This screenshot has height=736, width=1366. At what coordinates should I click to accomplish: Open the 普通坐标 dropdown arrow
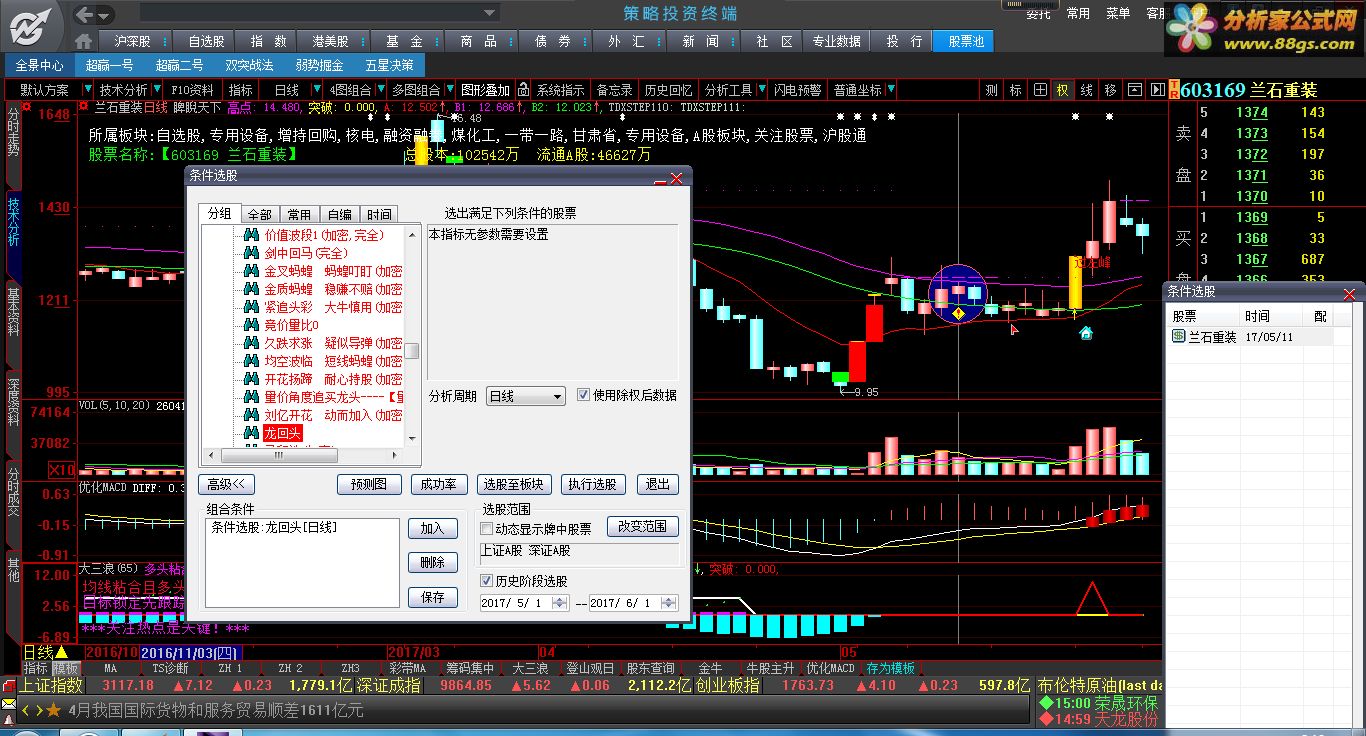click(x=889, y=90)
